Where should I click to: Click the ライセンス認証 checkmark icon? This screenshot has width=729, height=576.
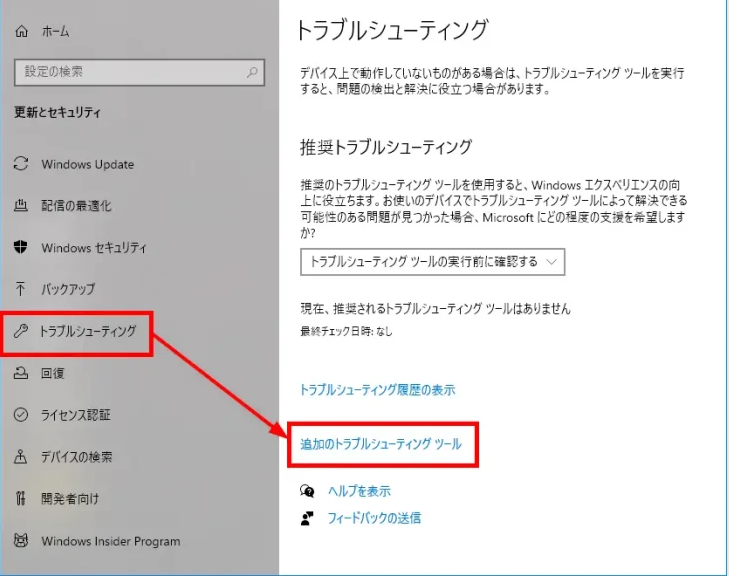click(21, 414)
